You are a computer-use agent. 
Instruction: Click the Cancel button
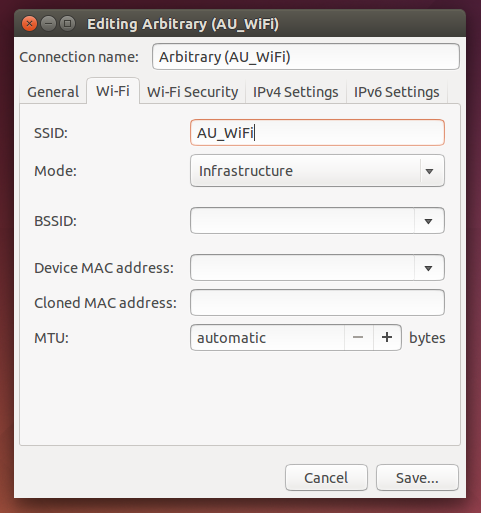point(326,478)
